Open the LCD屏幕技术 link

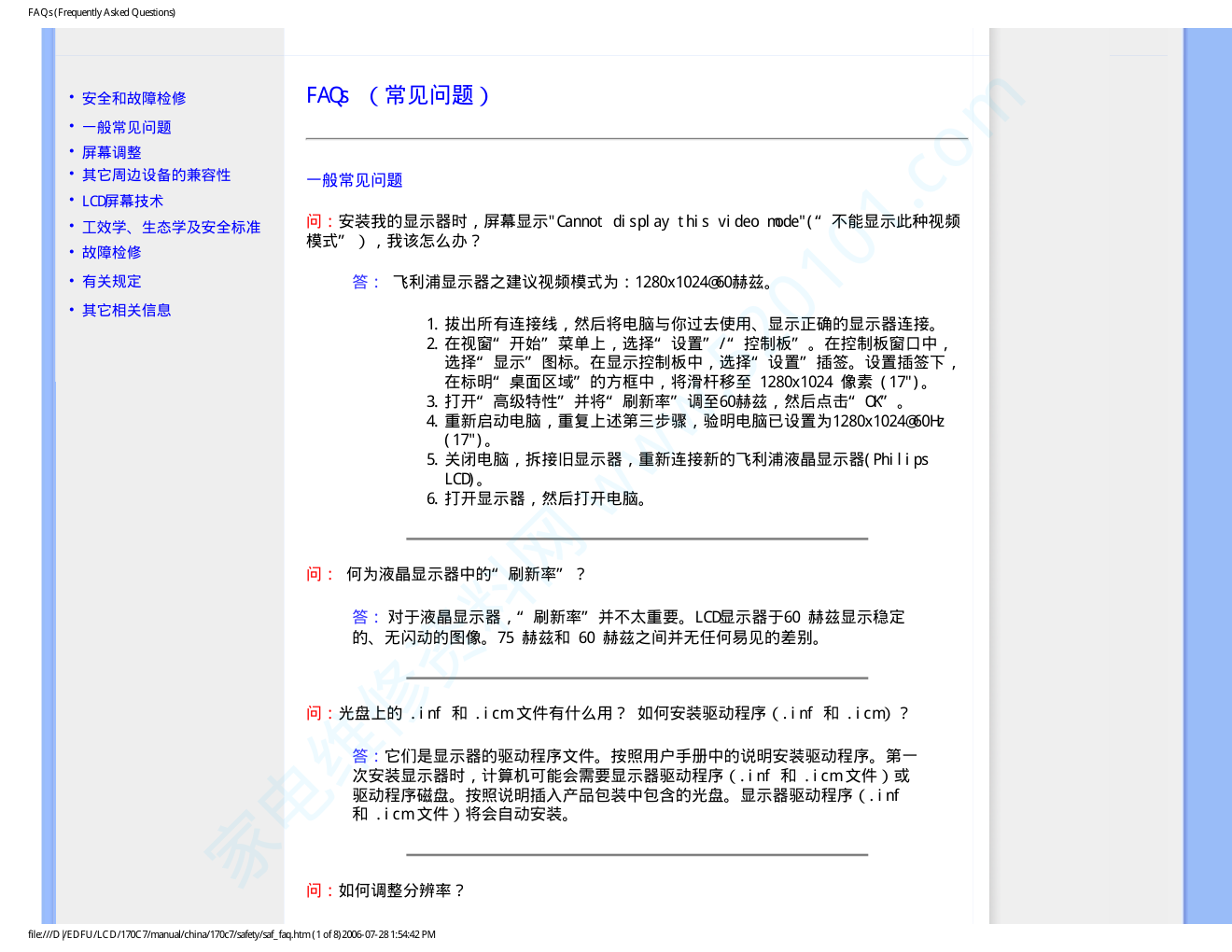(x=122, y=201)
